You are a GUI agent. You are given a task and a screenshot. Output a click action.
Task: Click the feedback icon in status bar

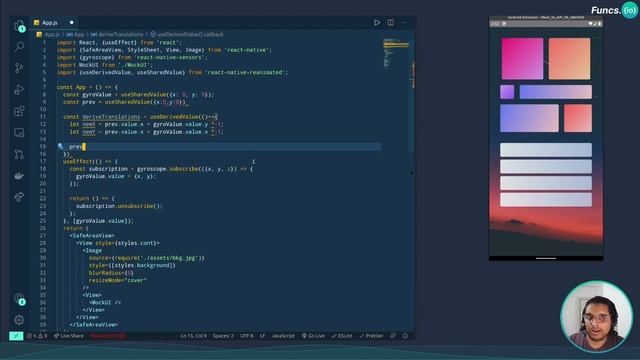pyautogui.click(x=393, y=336)
